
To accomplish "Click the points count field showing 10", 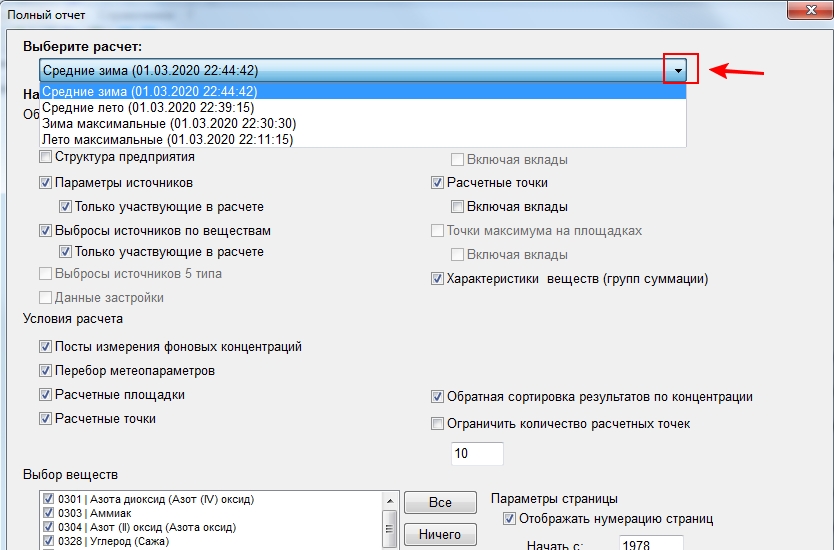I will [x=477, y=453].
